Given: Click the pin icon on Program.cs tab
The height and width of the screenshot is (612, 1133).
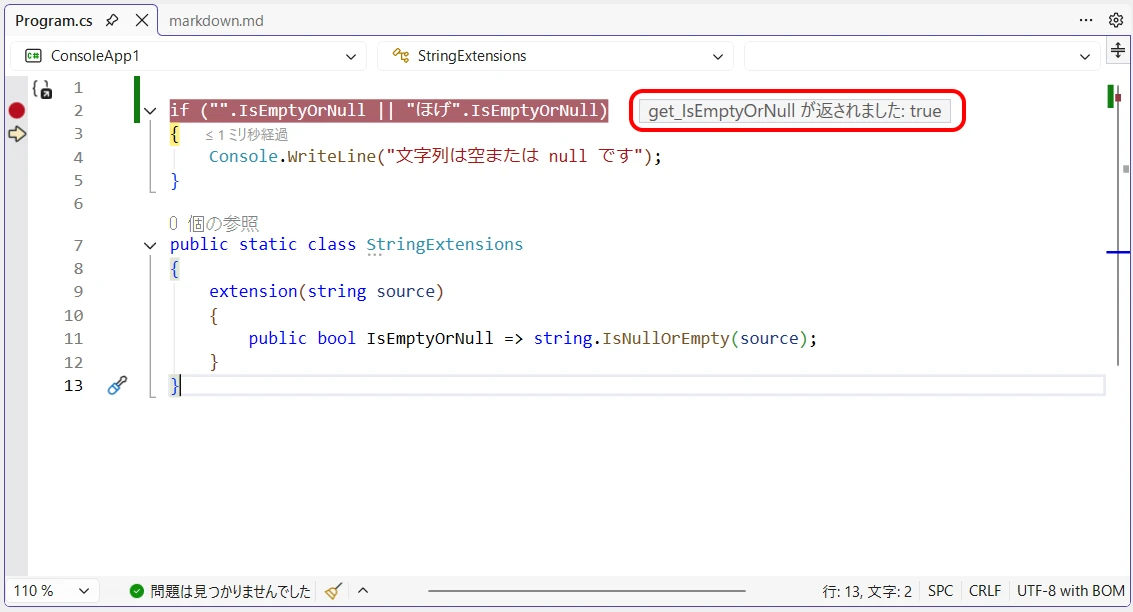Looking at the screenshot, I should (113, 20).
